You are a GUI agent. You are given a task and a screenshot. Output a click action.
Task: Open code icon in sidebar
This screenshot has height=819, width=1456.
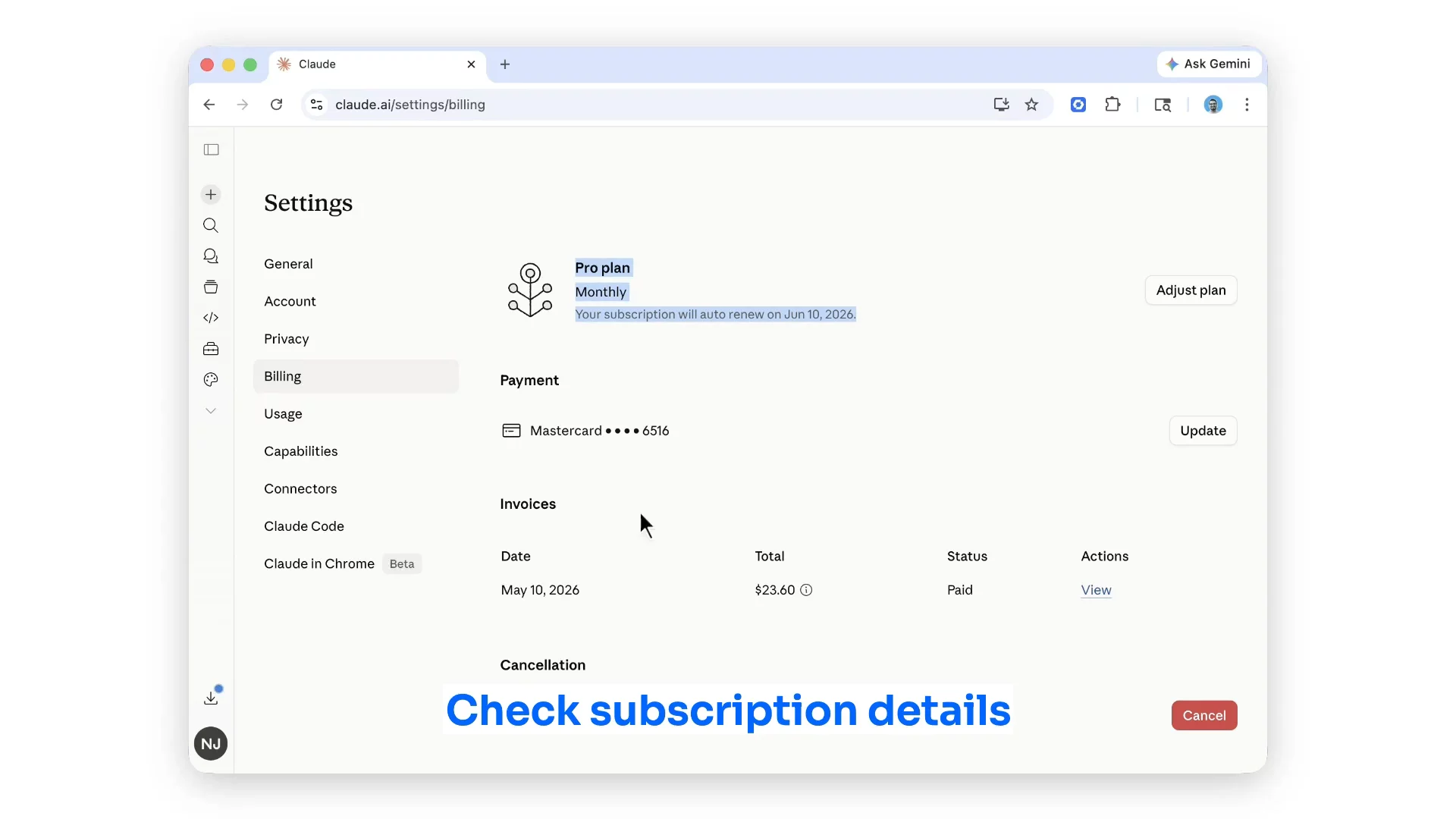point(211,318)
